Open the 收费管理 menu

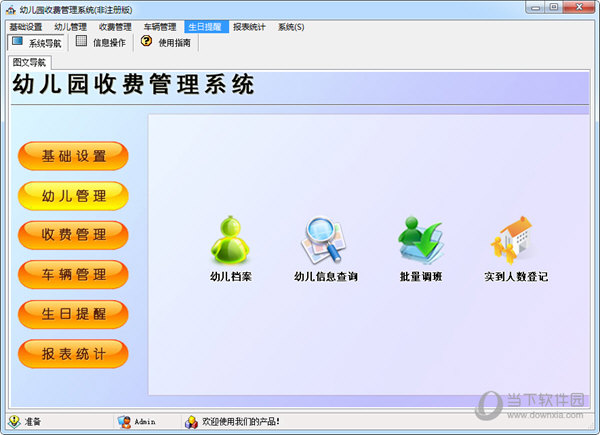pos(115,27)
